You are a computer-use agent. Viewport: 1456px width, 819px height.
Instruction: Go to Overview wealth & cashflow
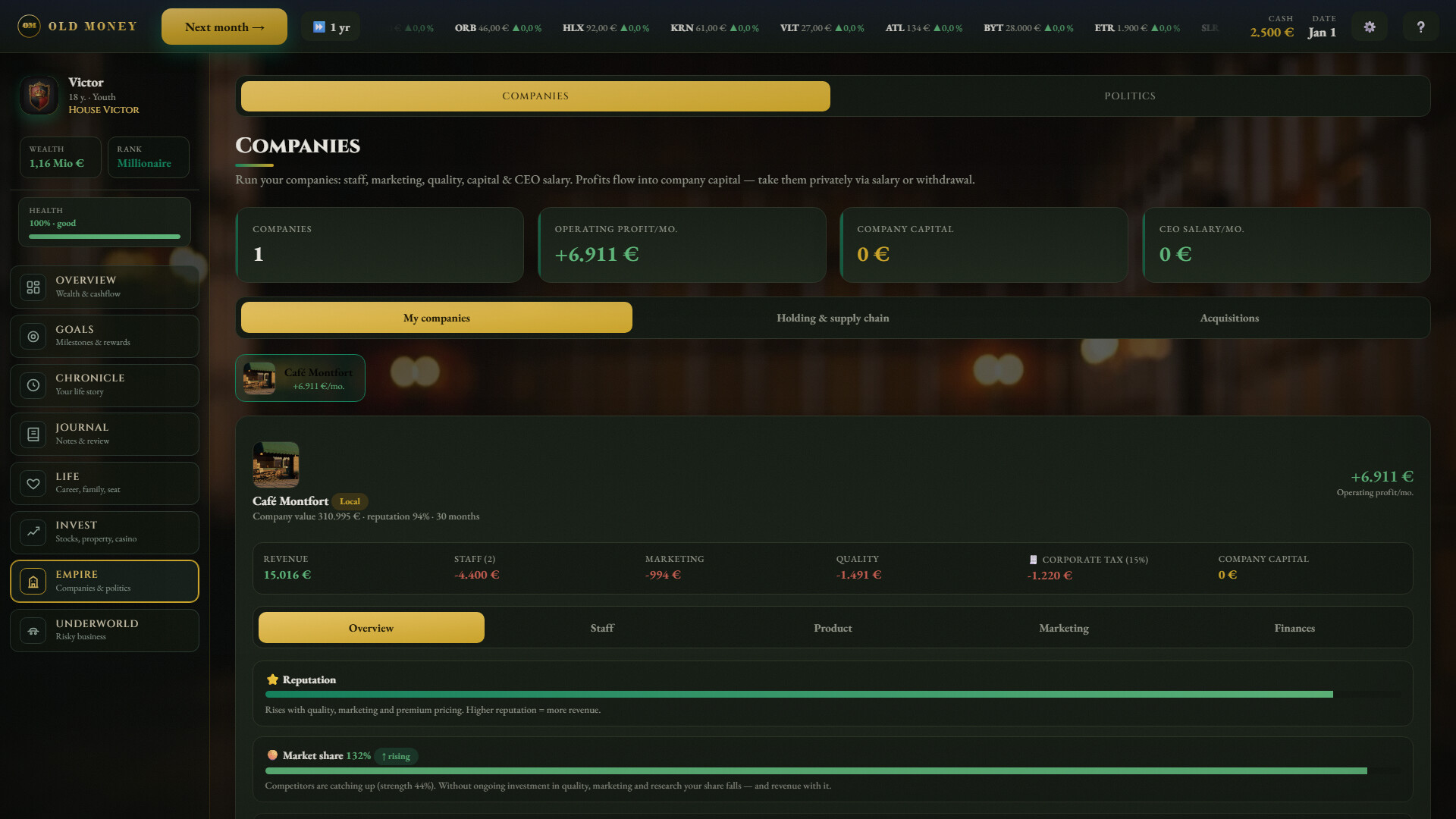point(105,287)
